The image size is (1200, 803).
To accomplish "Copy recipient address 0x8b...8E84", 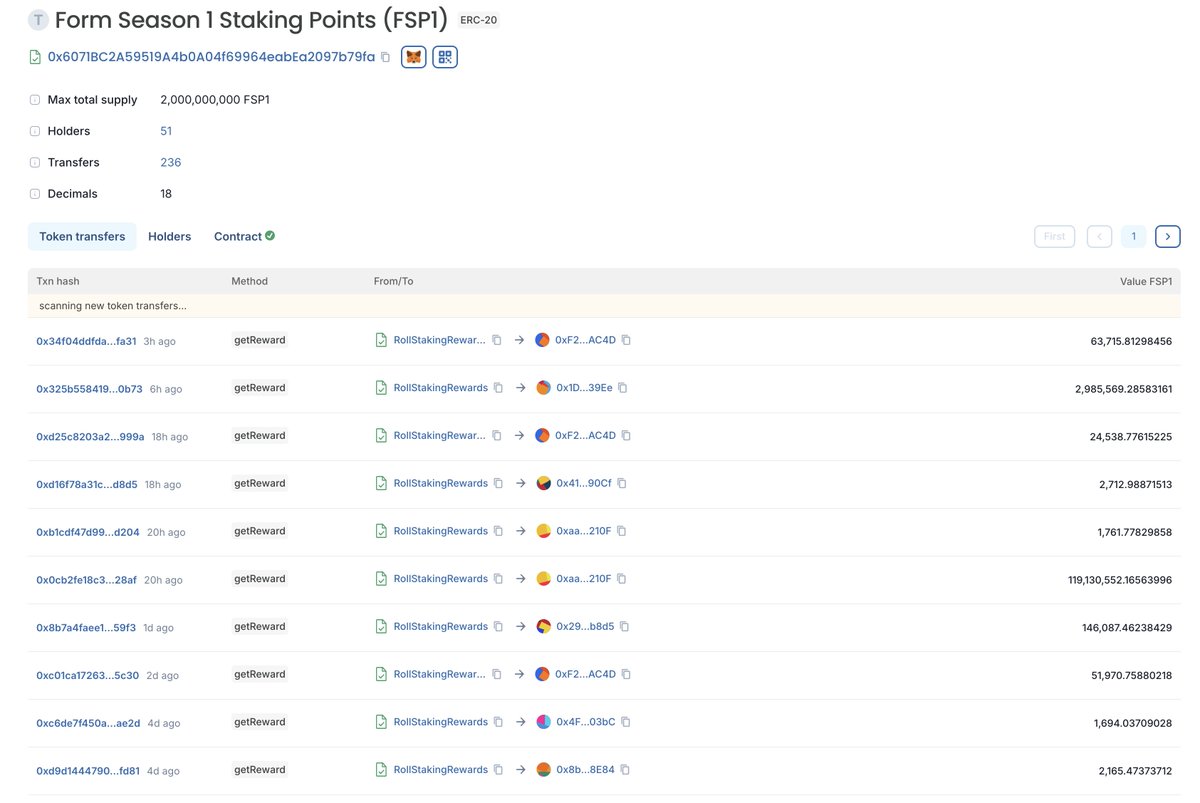I will point(625,770).
